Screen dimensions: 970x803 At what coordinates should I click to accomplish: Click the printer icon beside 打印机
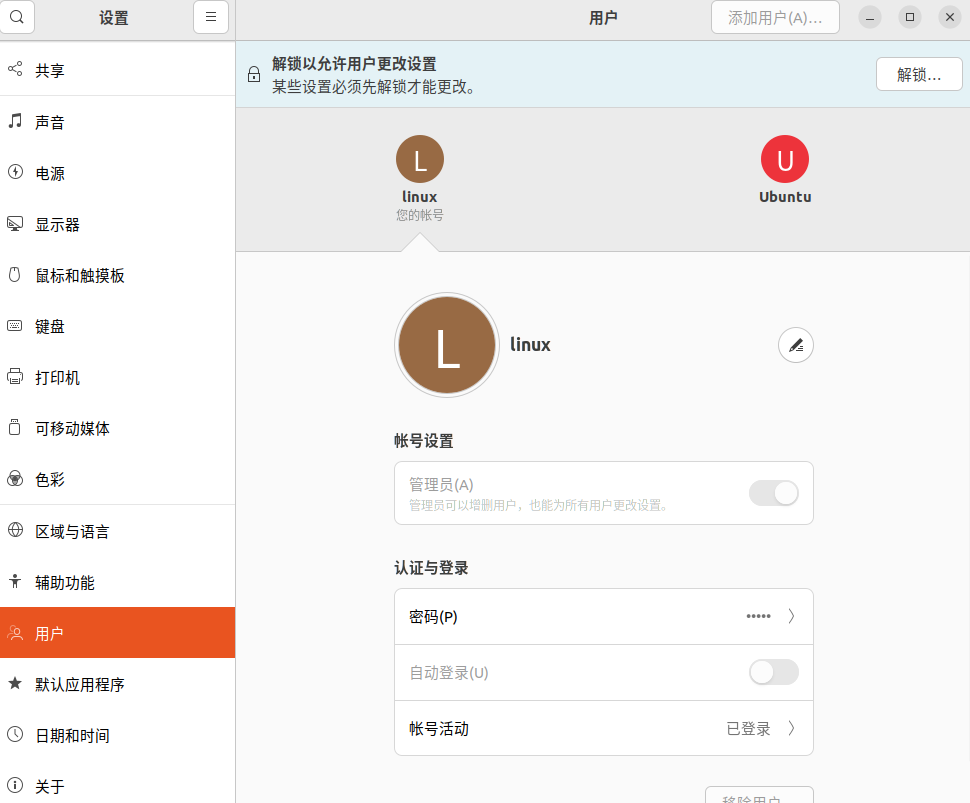click(15, 376)
